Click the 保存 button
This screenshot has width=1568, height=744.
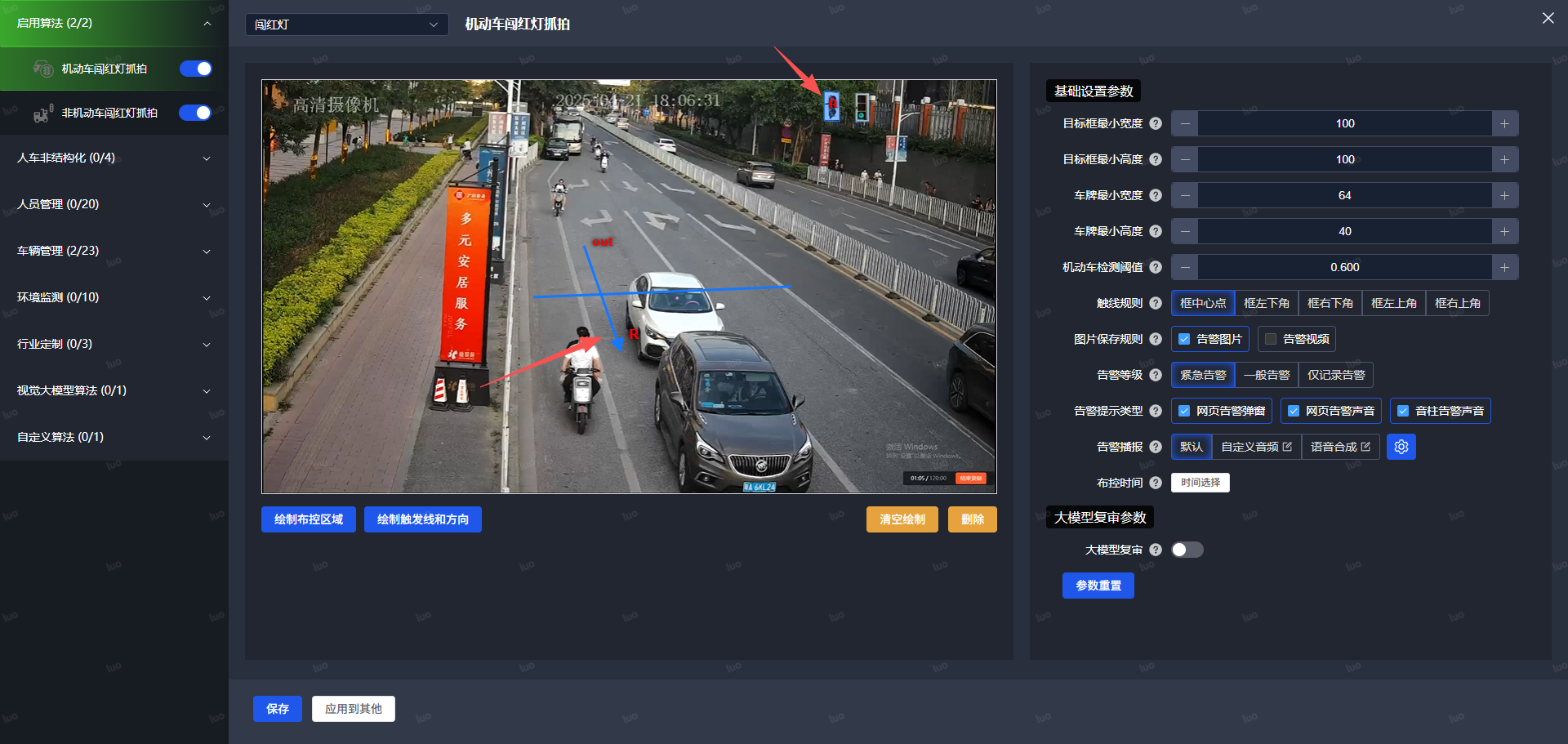278,709
